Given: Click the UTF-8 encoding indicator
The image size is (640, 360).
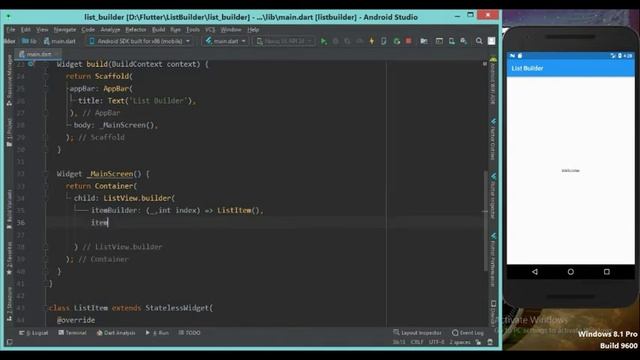Looking at the screenshot, I should 436,342.
